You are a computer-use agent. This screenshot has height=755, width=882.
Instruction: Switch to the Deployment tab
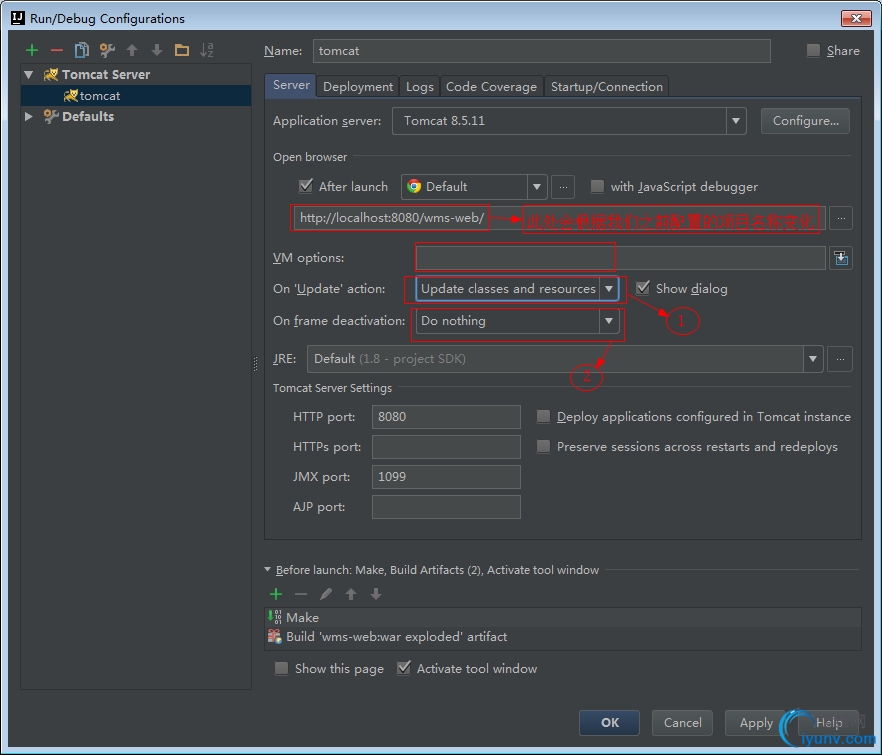tap(358, 87)
